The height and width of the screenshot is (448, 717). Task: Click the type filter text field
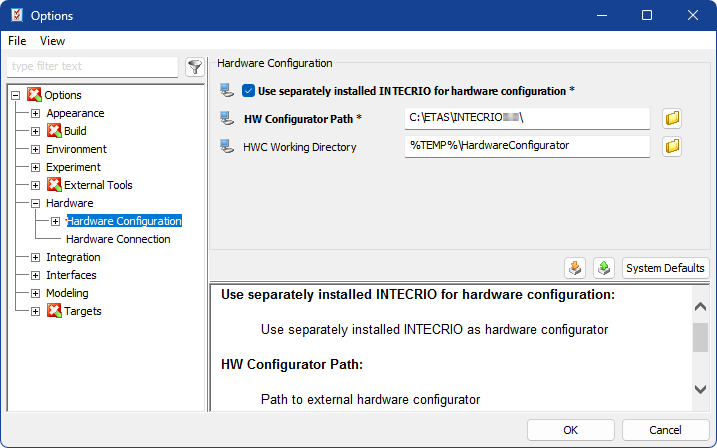[x=92, y=67]
